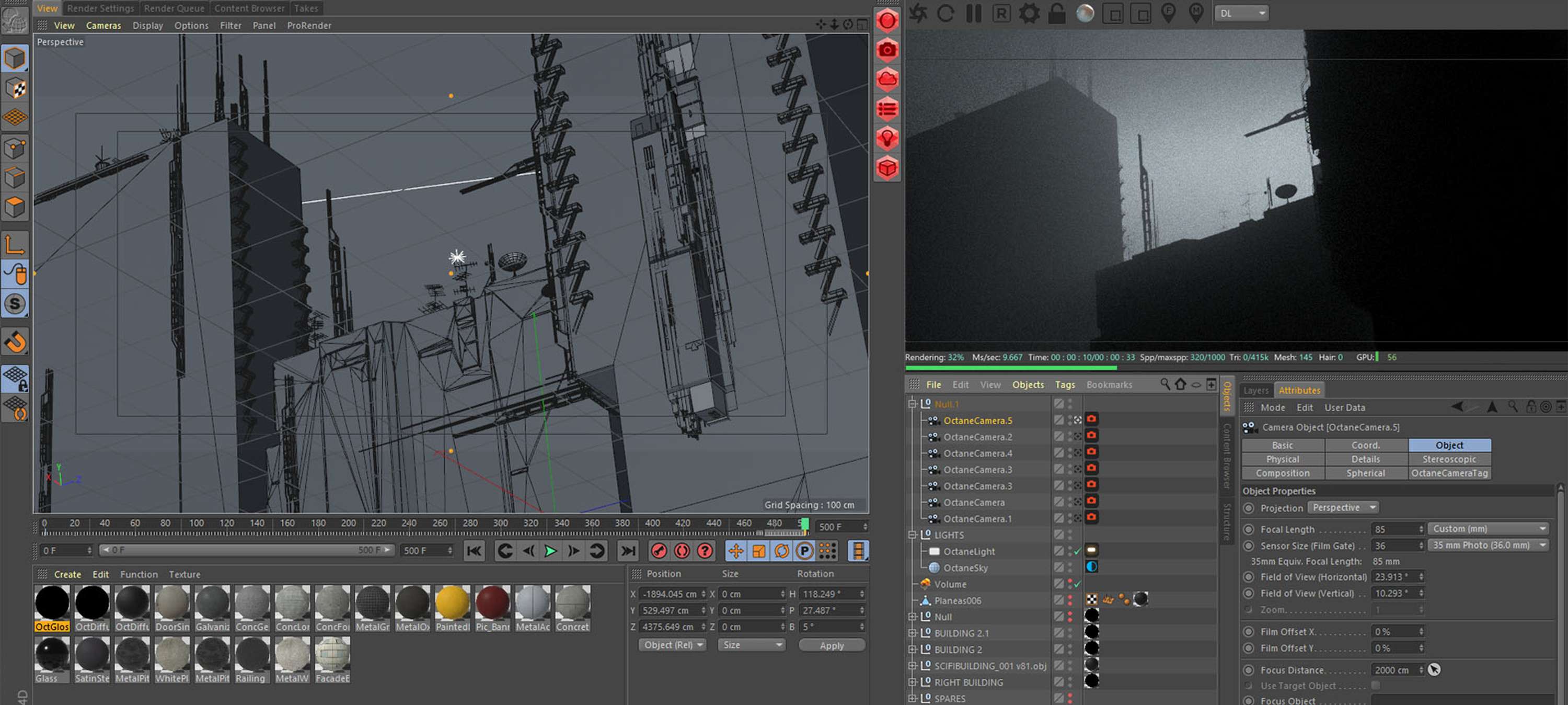Click the red Octane cube icon
1568x705 pixels.
[887, 167]
